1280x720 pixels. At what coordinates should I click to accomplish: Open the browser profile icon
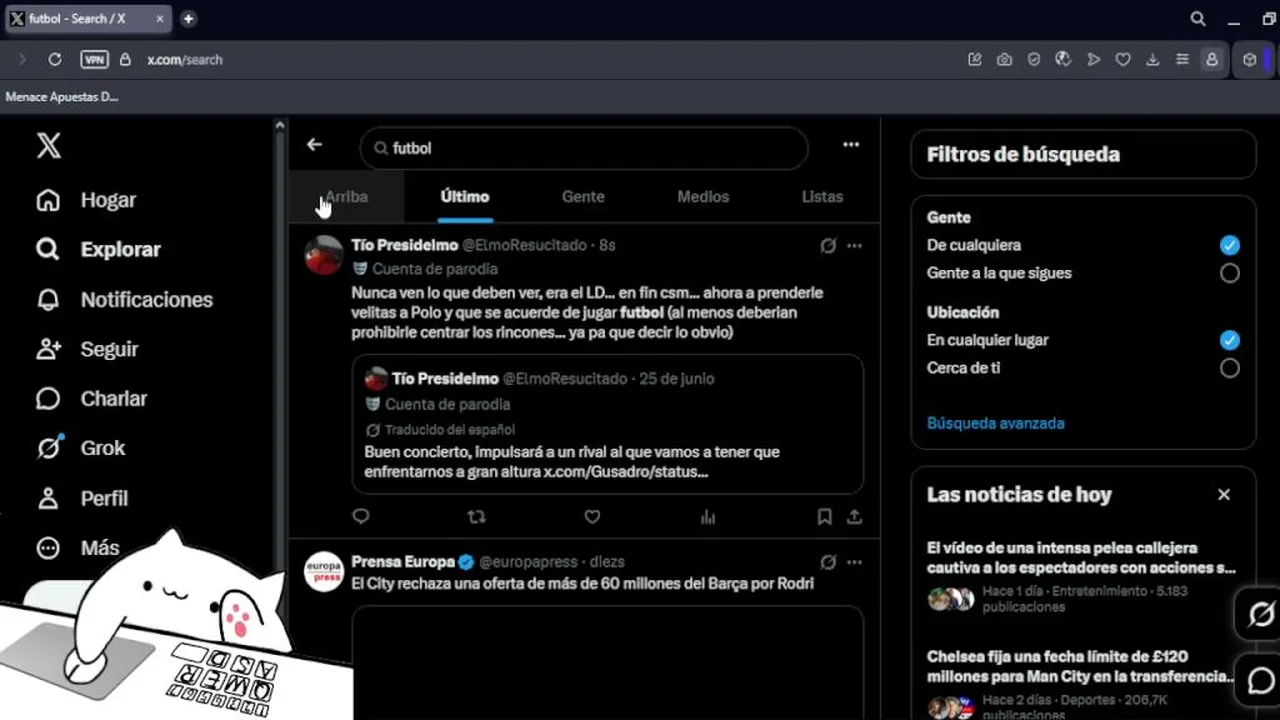click(1212, 60)
